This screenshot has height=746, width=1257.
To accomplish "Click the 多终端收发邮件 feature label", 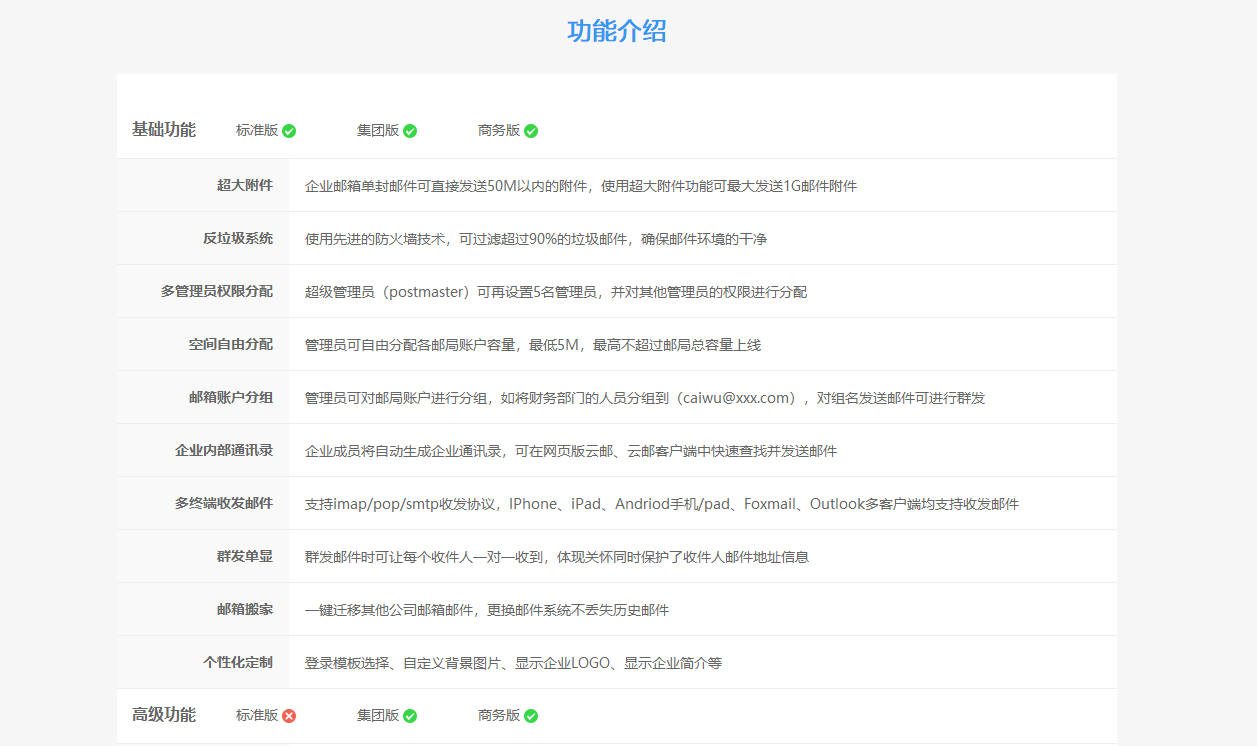I will point(223,503).
